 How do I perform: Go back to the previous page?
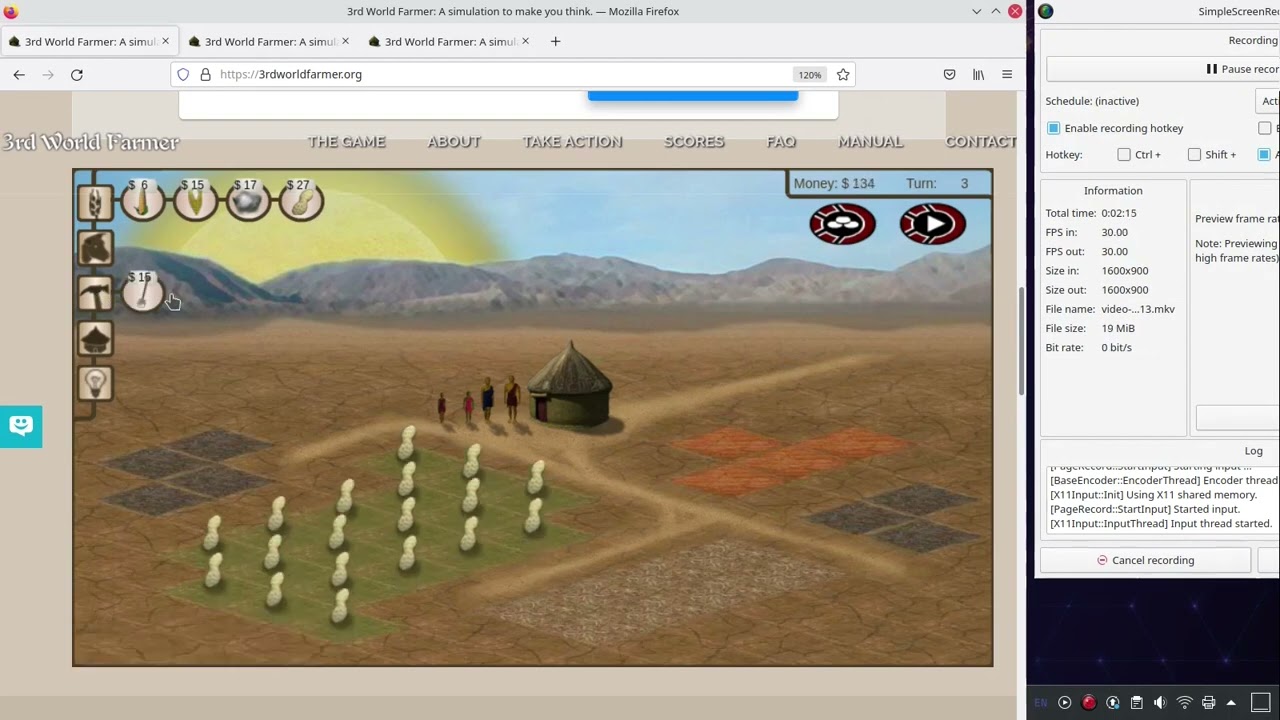[19, 74]
